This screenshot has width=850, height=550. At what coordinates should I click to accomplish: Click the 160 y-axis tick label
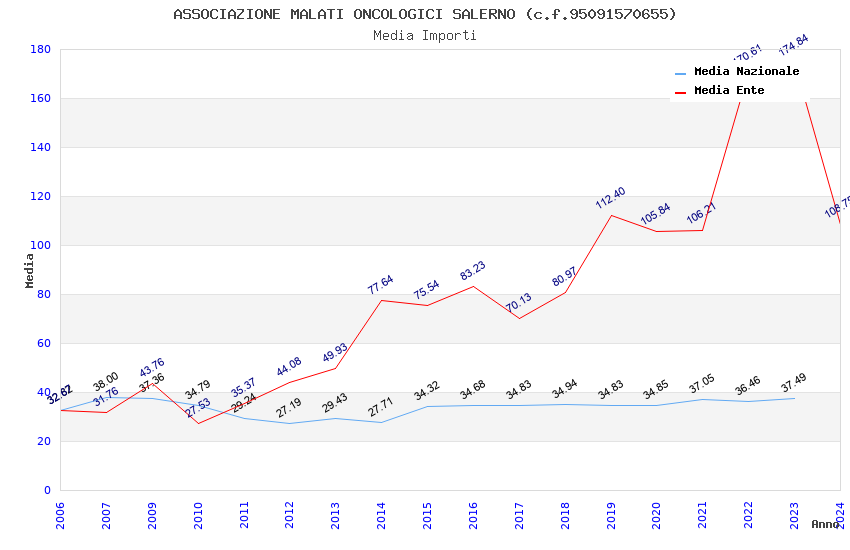pyautogui.click(x=41, y=98)
